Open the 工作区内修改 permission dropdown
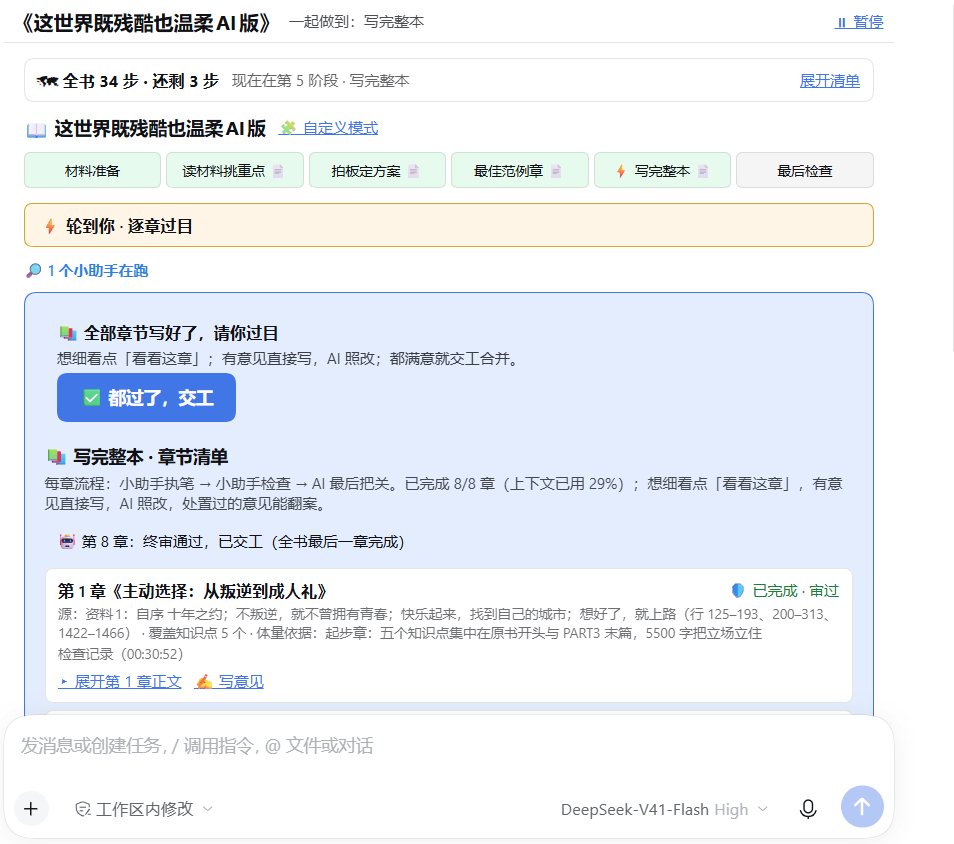954x844 pixels. tap(144, 809)
